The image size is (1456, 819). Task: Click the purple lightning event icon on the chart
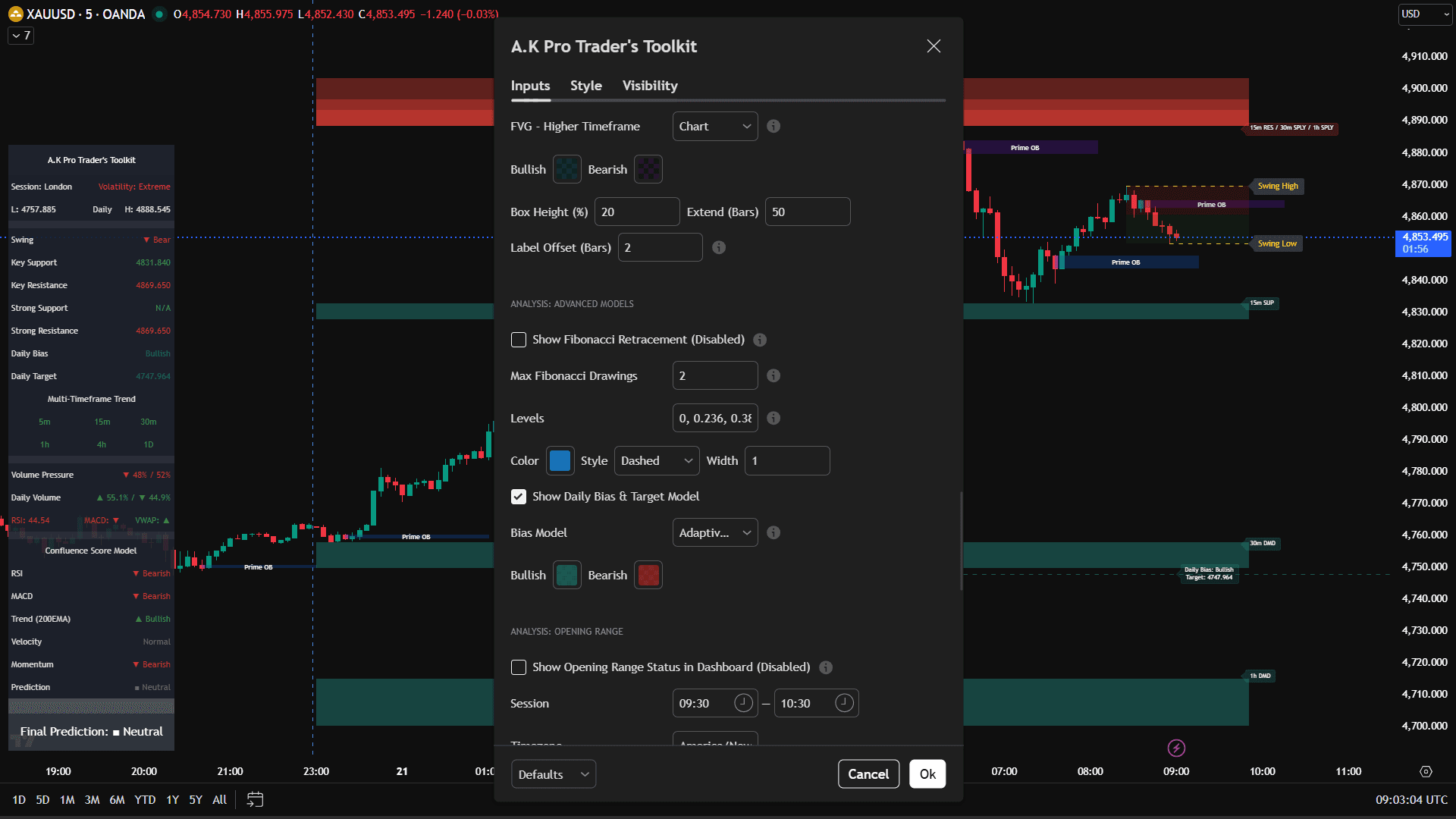pos(1176,748)
